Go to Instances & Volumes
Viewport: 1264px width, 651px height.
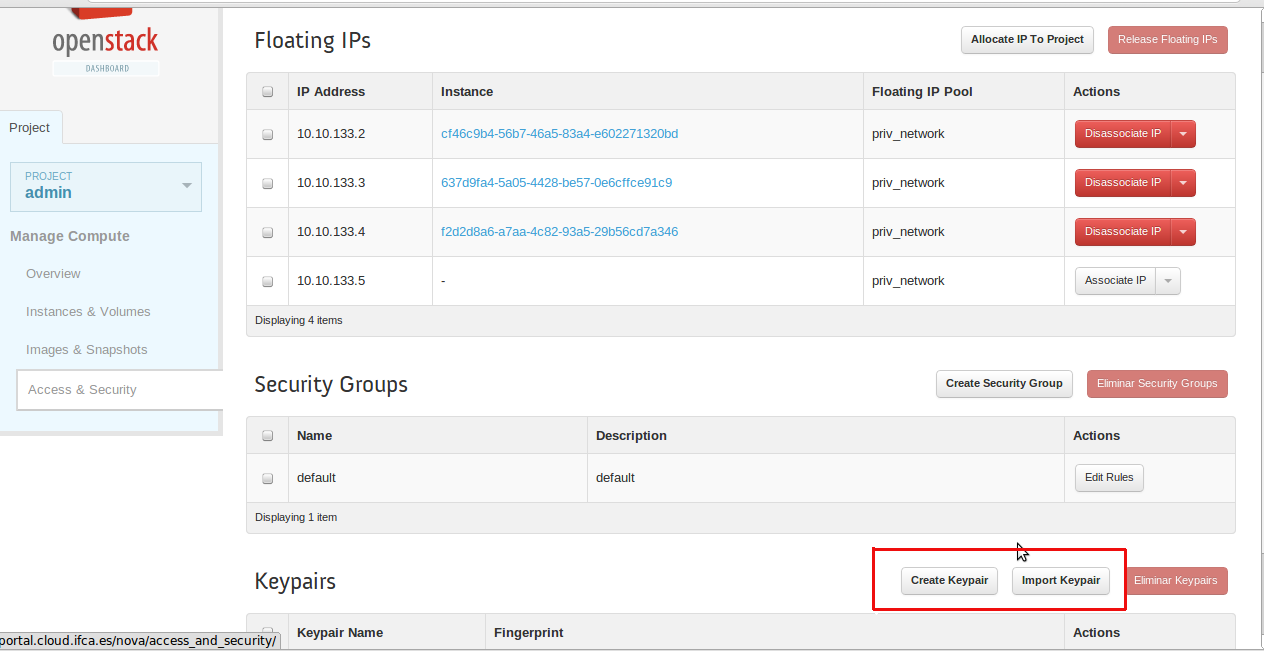(88, 312)
